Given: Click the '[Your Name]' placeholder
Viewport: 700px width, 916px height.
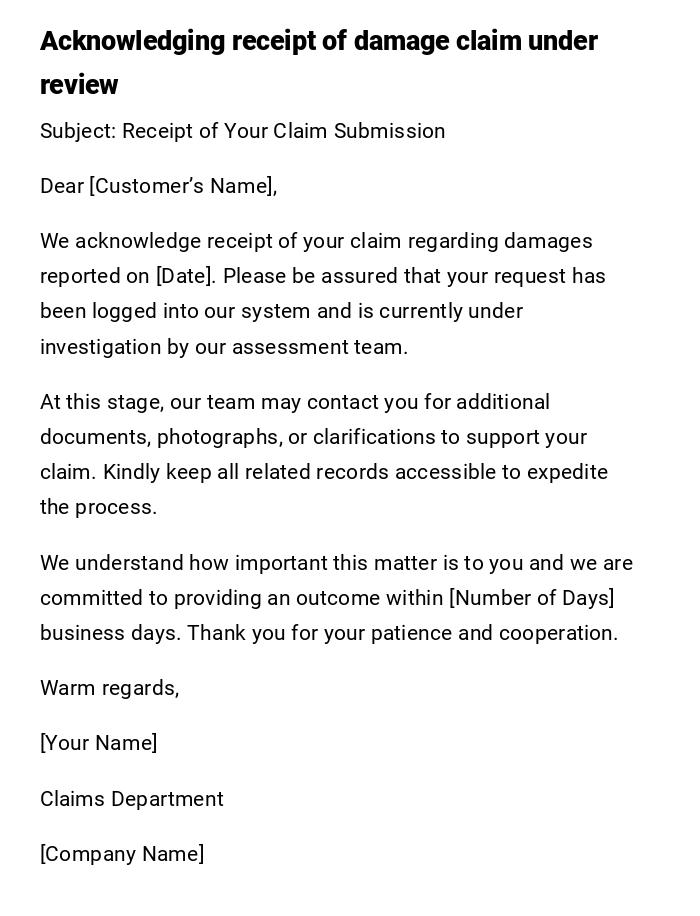Looking at the screenshot, I should (98, 743).
